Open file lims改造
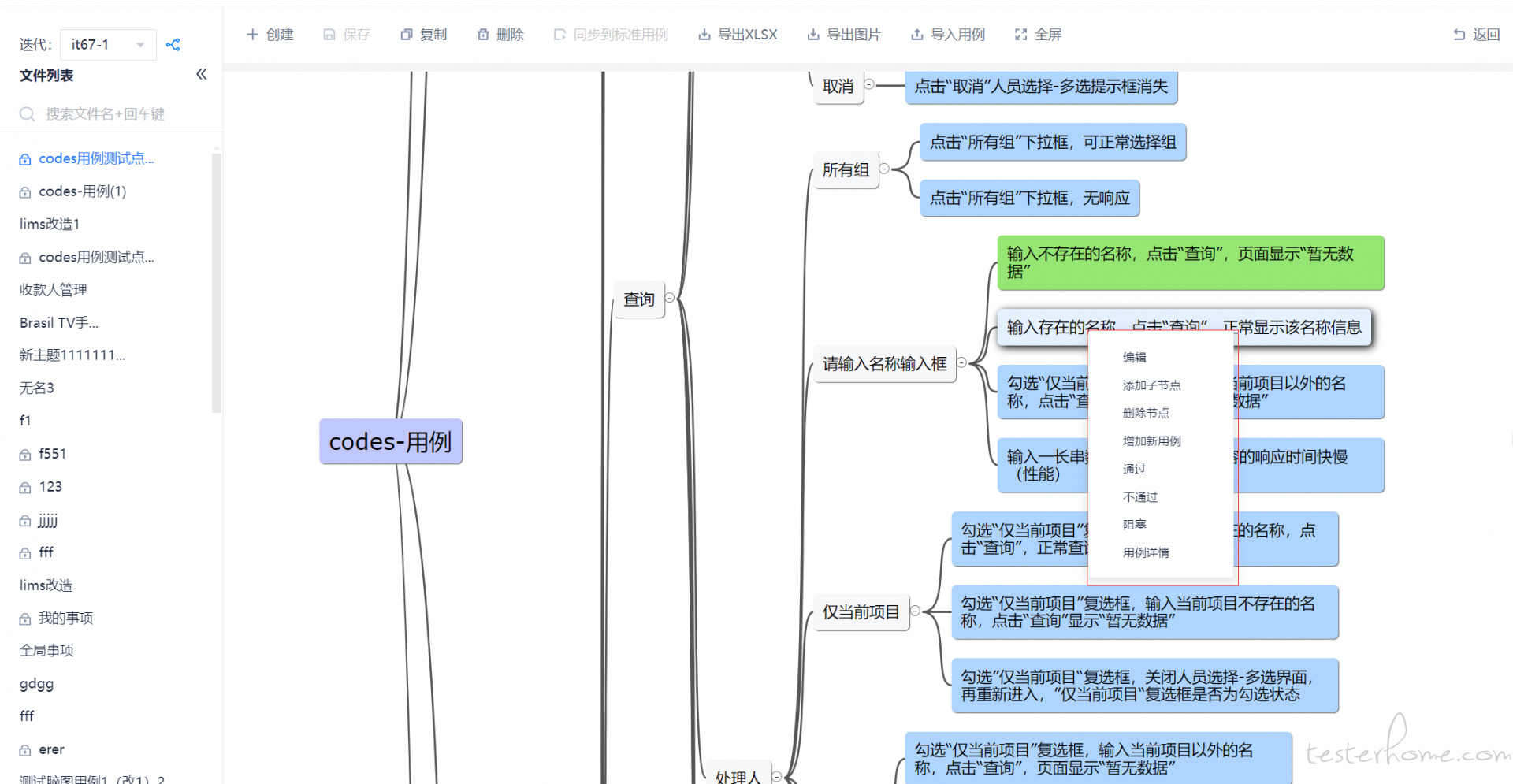Image resolution: width=1513 pixels, height=784 pixels. (46, 585)
